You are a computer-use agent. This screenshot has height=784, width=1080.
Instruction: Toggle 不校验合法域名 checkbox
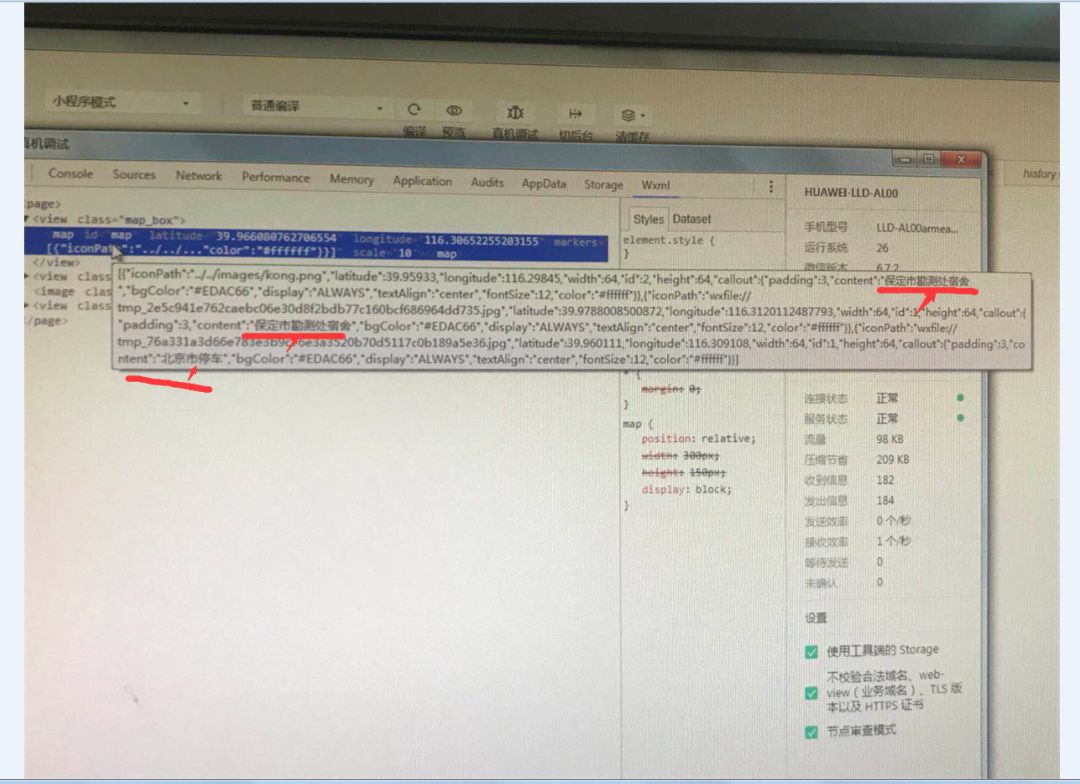click(811, 692)
